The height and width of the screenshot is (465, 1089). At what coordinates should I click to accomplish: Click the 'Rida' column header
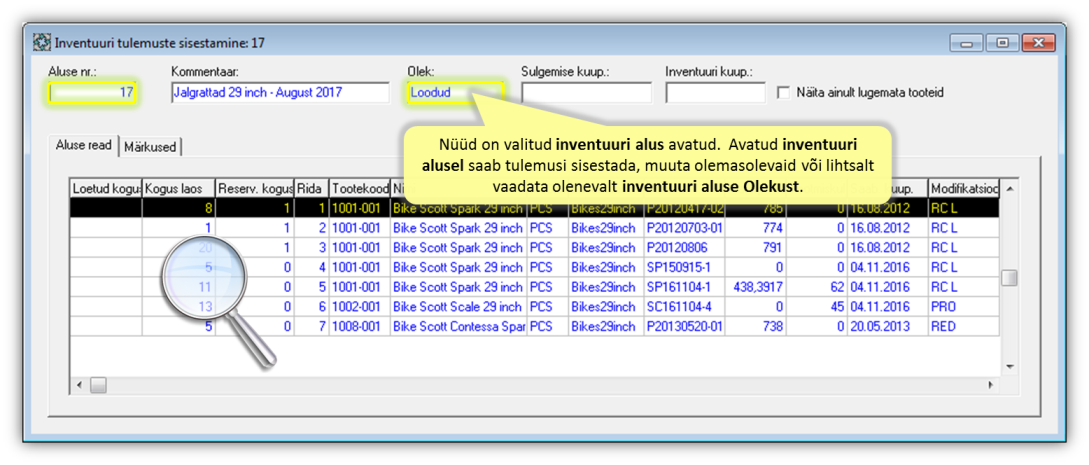312,189
